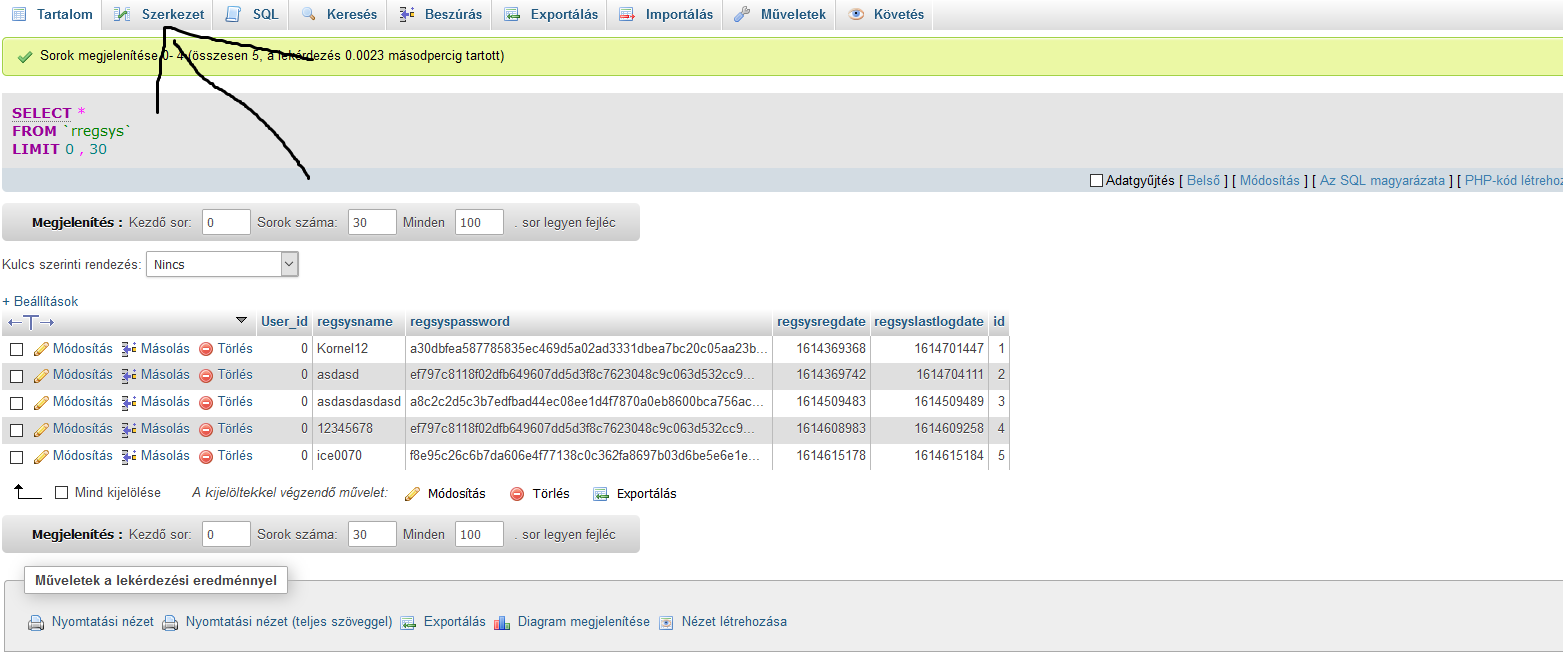Click the top Sorok száma input field
This screenshot has height=661, width=1563.
[x=372, y=222]
